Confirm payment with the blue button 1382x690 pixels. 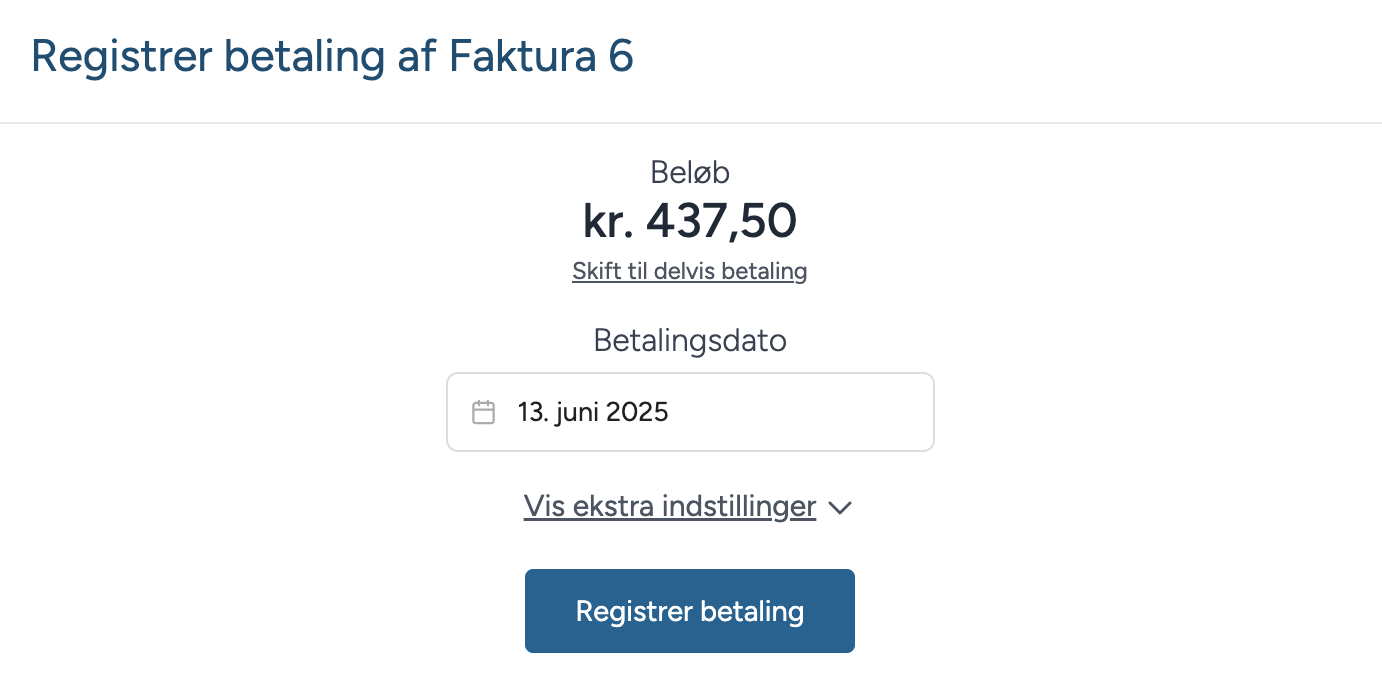pyautogui.click(x=689, y=611)
